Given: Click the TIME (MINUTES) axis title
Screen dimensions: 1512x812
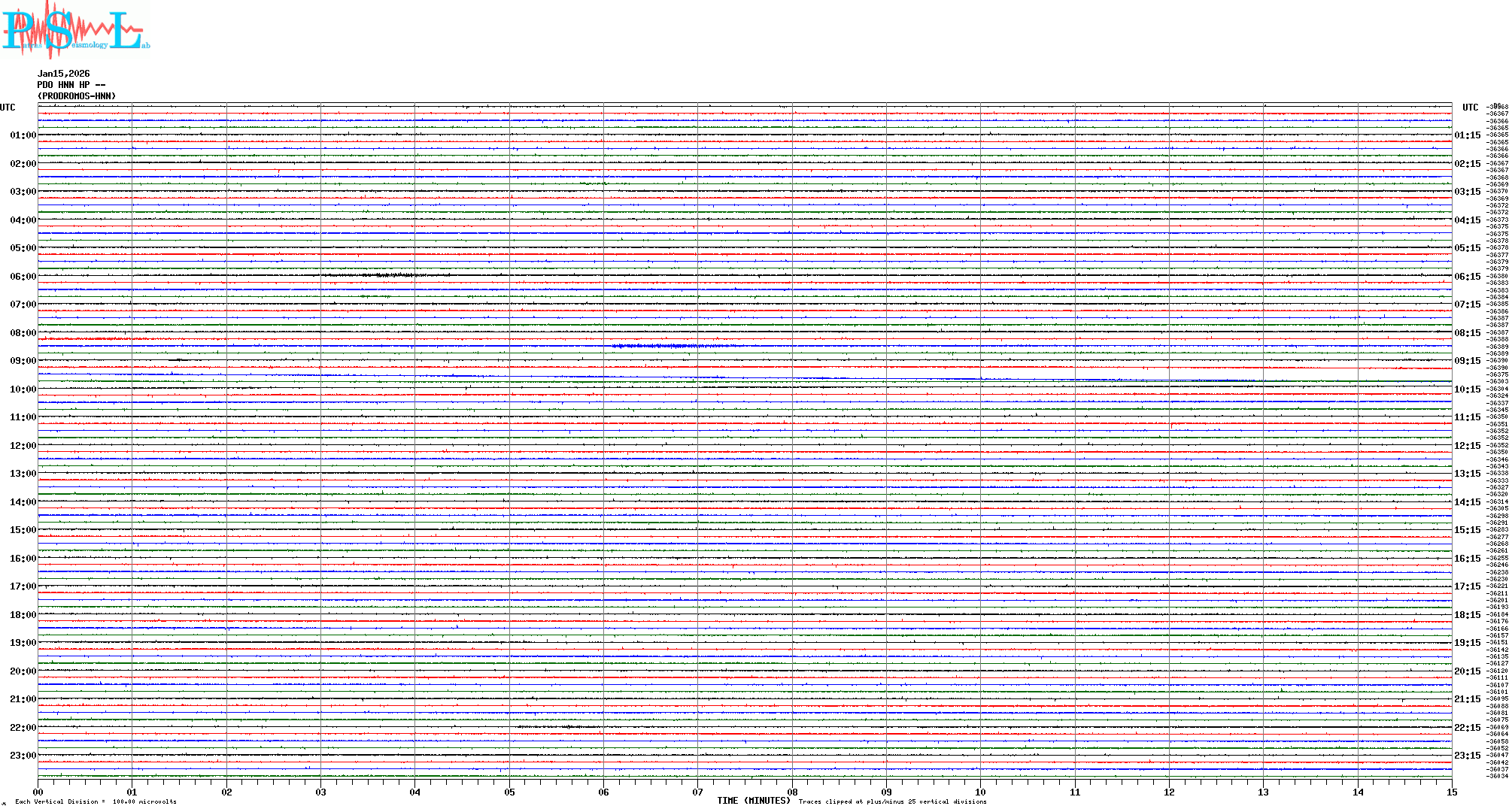Looking at the screenshot, I should [x=754, y=801].
